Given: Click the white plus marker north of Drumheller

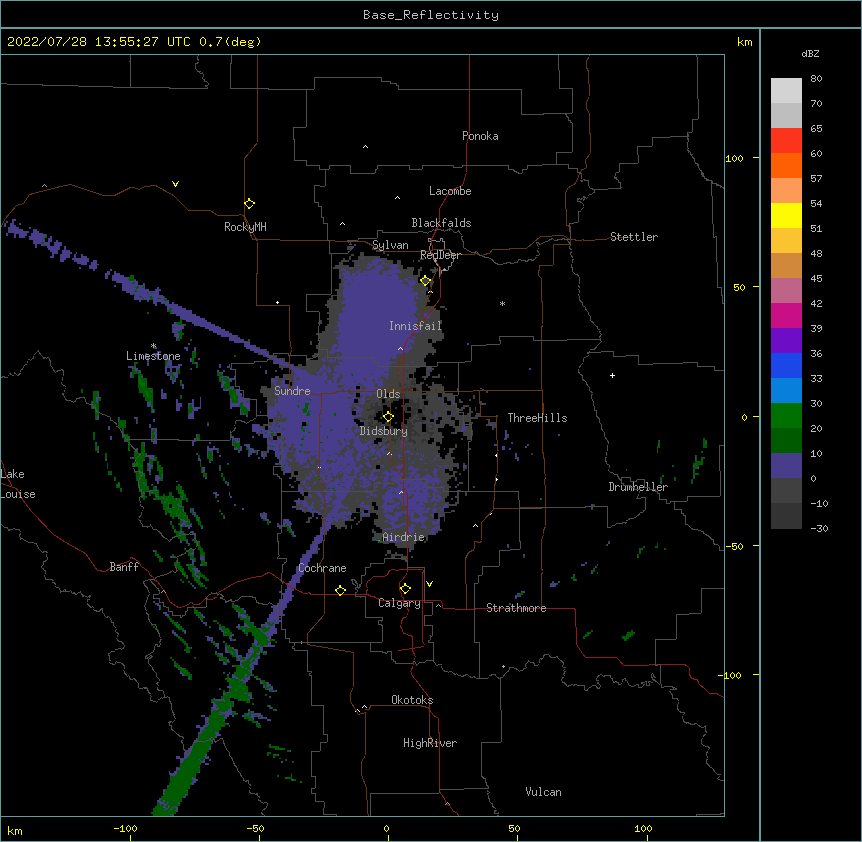Looking at the screenshot, I should point(612,375).
